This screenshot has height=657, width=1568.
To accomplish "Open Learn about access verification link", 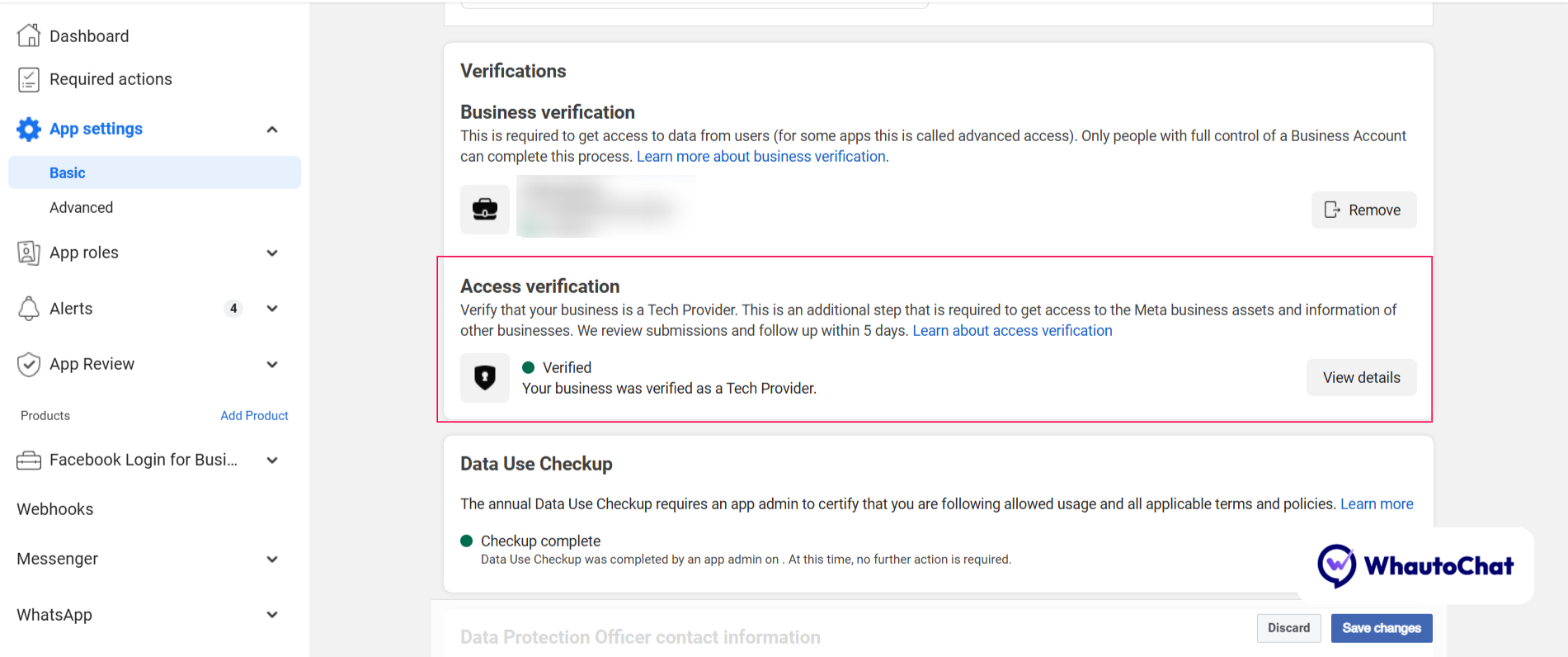I will coord(1012,330).
